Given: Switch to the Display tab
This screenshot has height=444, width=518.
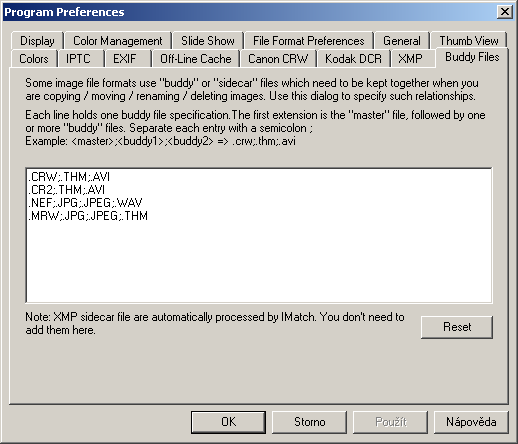Looking at the screenshot, I should click(37, 41).
